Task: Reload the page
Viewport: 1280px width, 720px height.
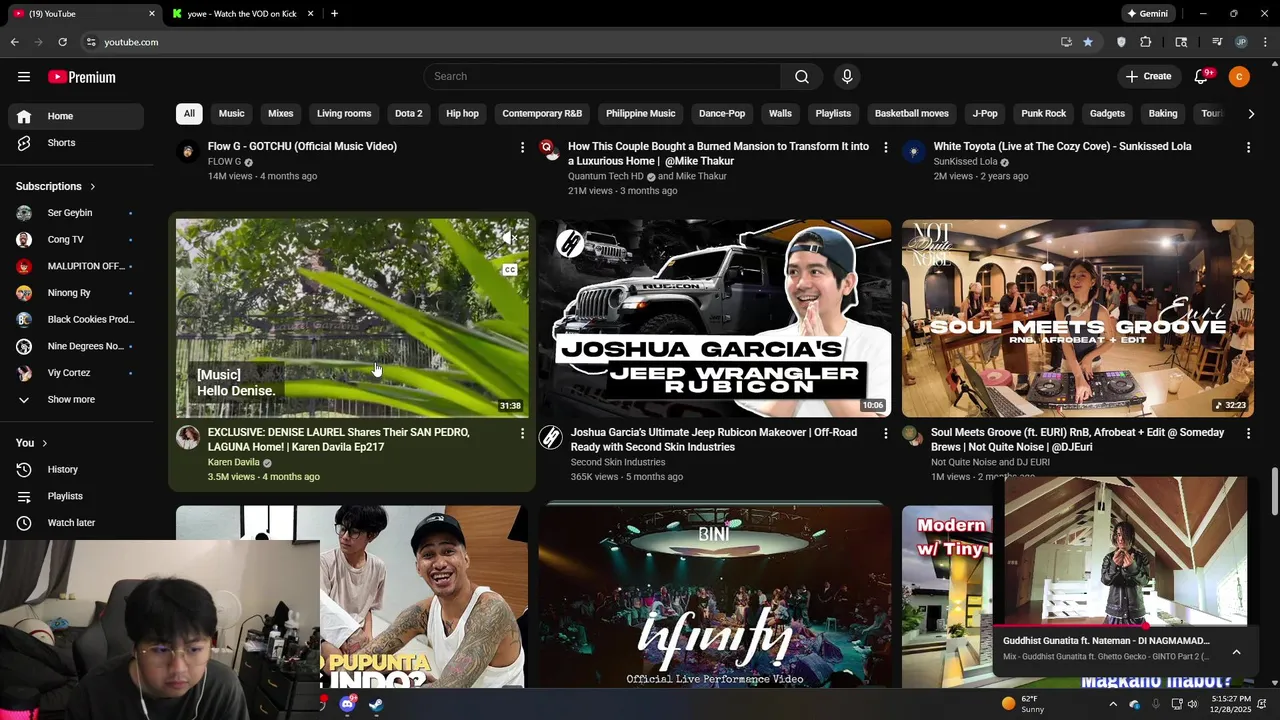Action: 62,42
